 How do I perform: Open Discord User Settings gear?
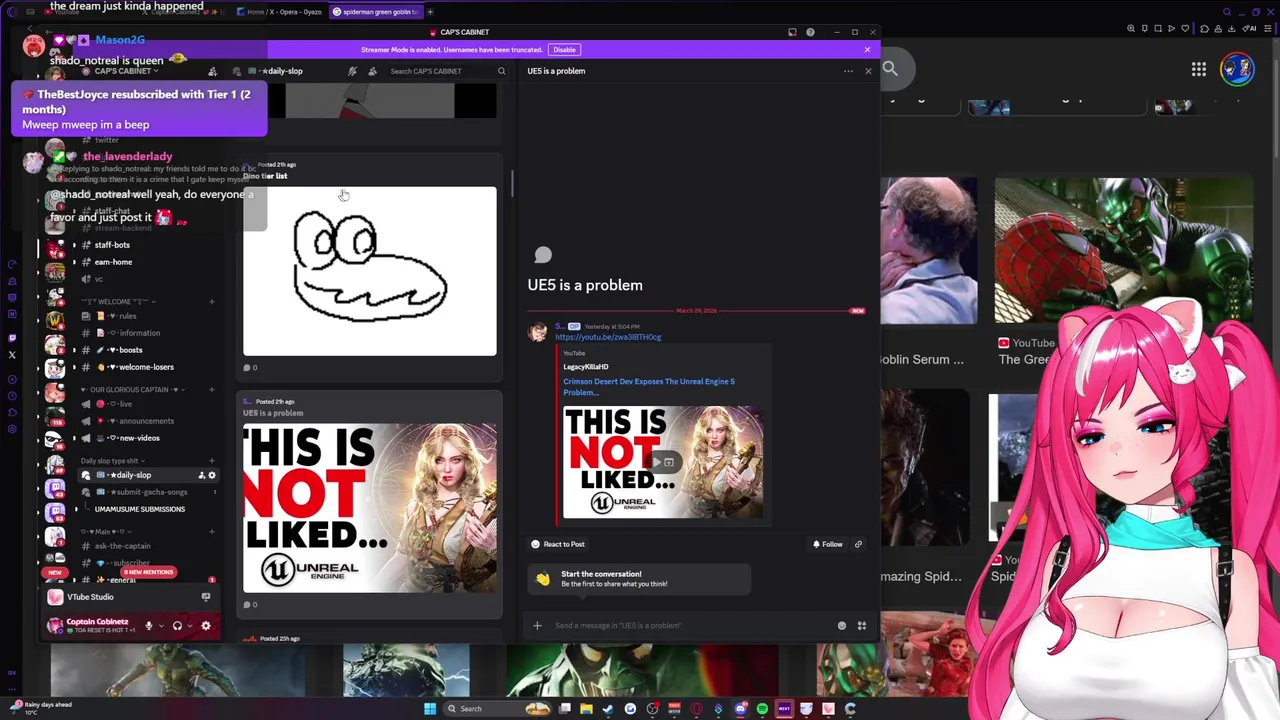[206, 626]
